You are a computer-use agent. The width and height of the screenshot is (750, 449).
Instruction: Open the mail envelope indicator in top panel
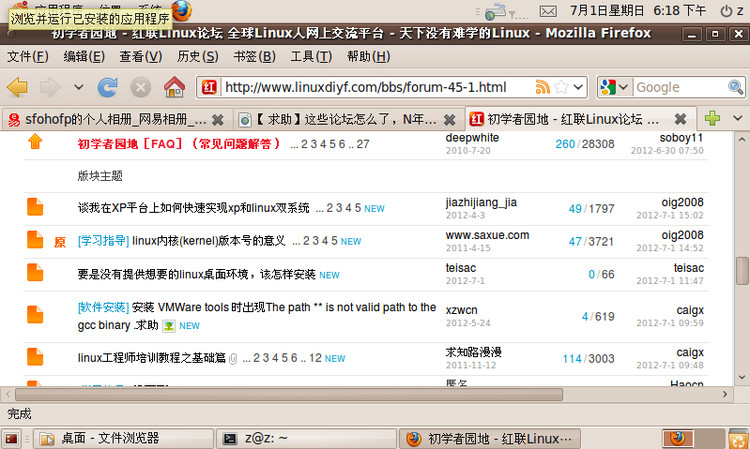(x=548, y=11)
